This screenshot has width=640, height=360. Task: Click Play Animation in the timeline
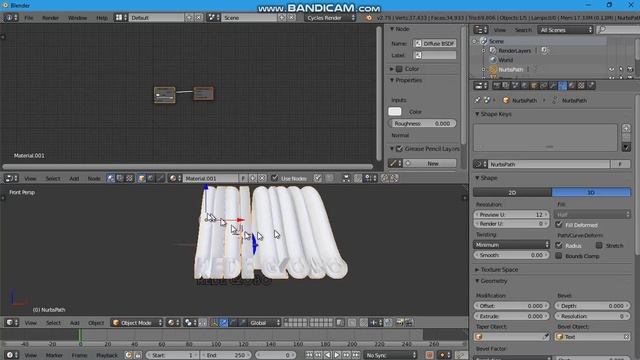click(x=337, y=355)
